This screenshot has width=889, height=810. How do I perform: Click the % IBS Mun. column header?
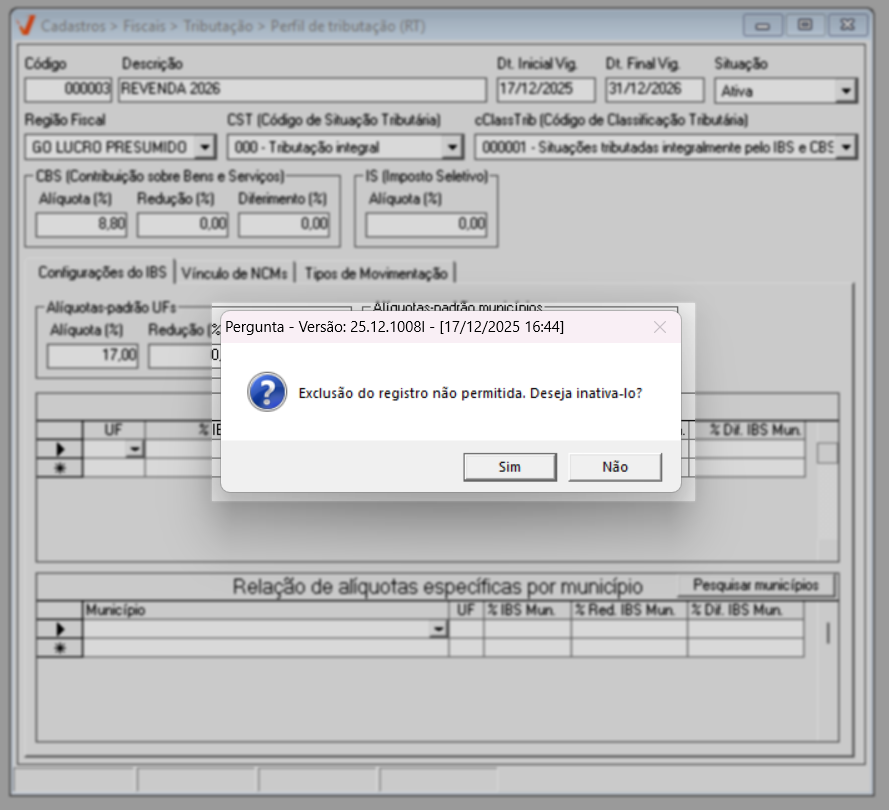pos(527,610)
